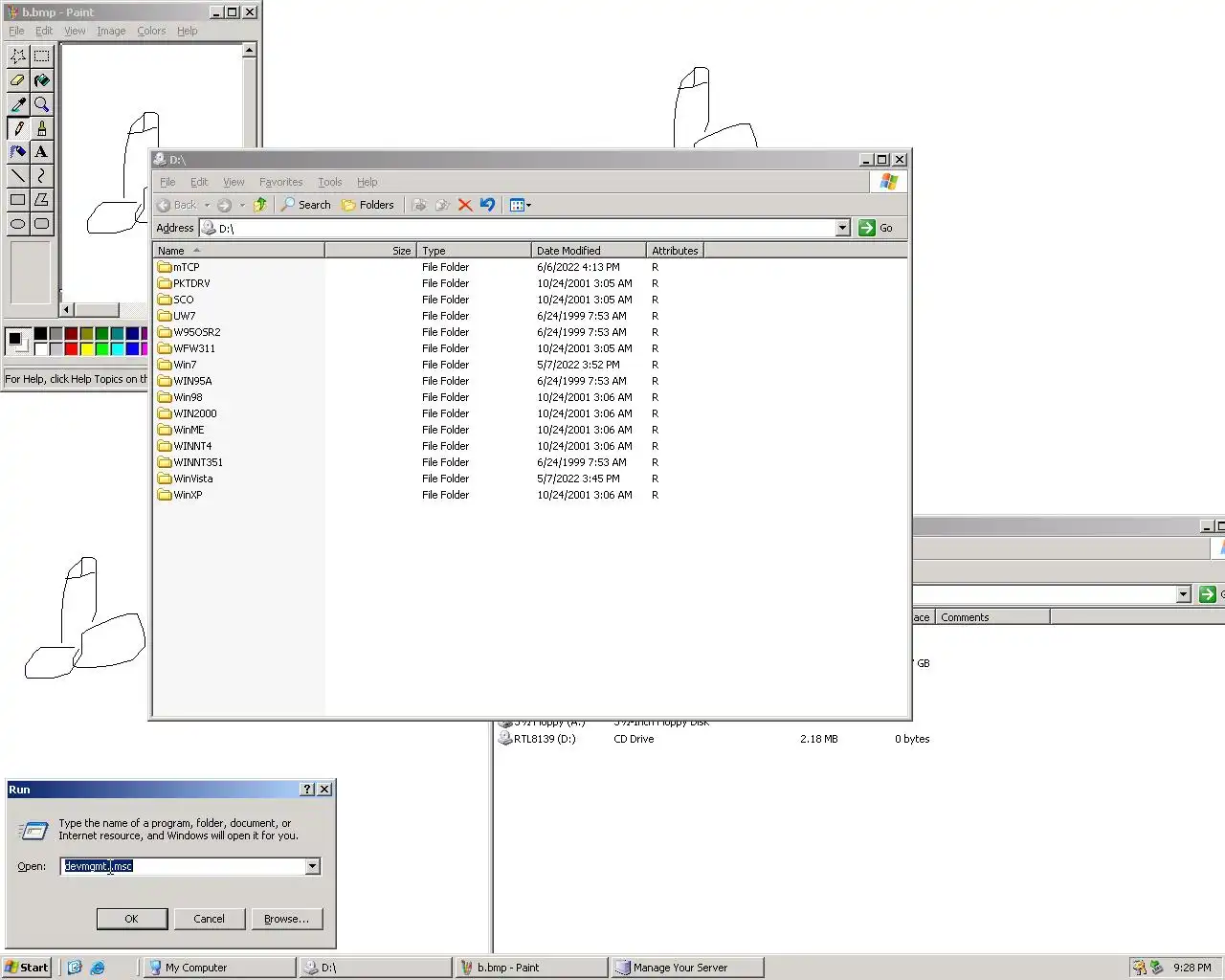Select the Airbrush spray can tool
This screenshot has width=1225, height=980.
(x=18, y=152)
